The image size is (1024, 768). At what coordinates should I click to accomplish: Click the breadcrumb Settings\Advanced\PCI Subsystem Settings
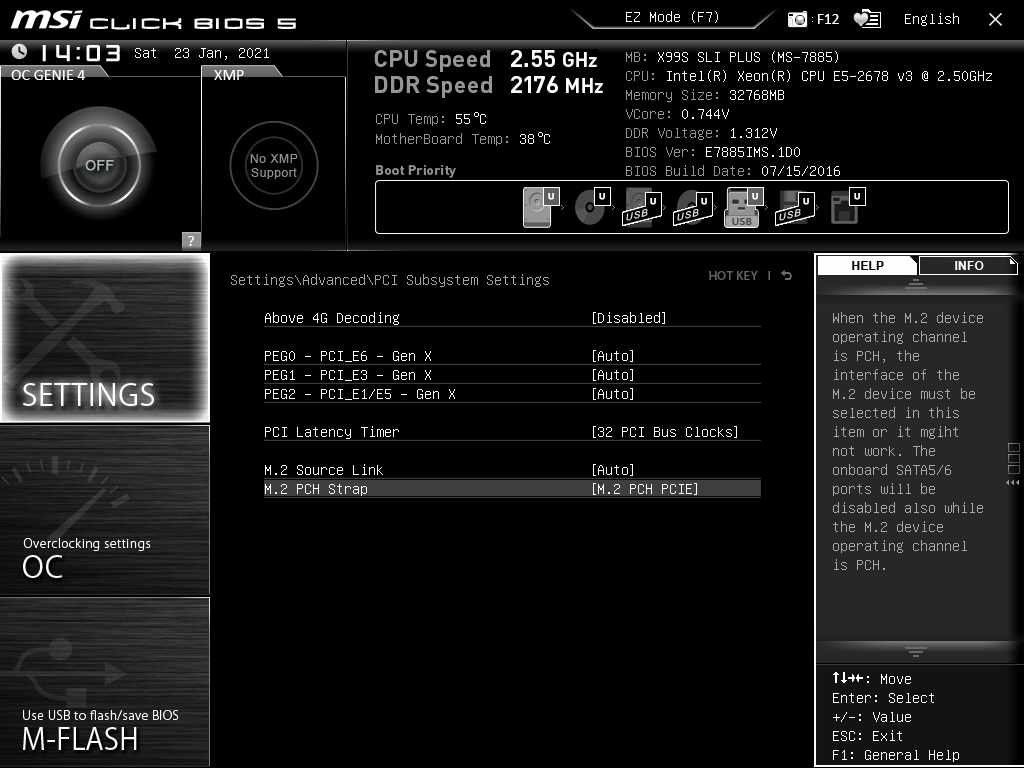coord(389,280)
